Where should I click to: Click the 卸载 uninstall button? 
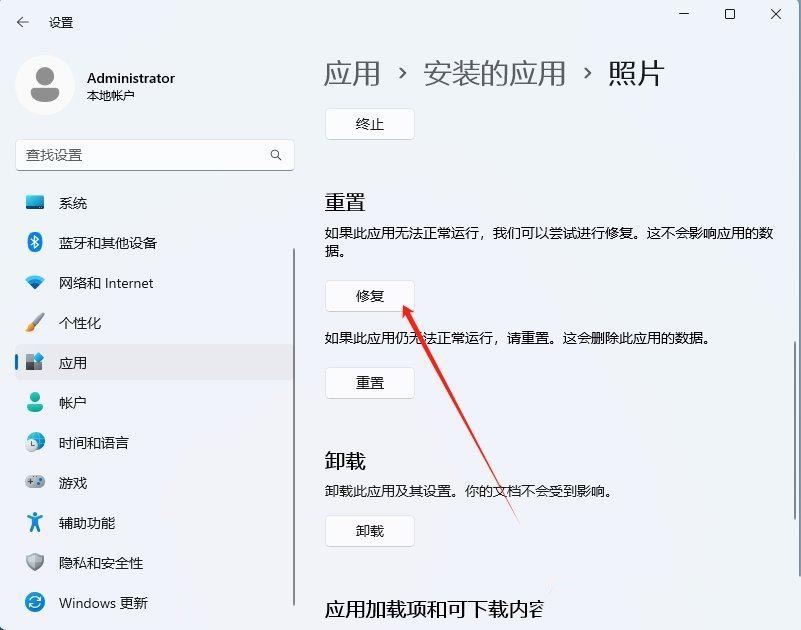pos(370,531)
